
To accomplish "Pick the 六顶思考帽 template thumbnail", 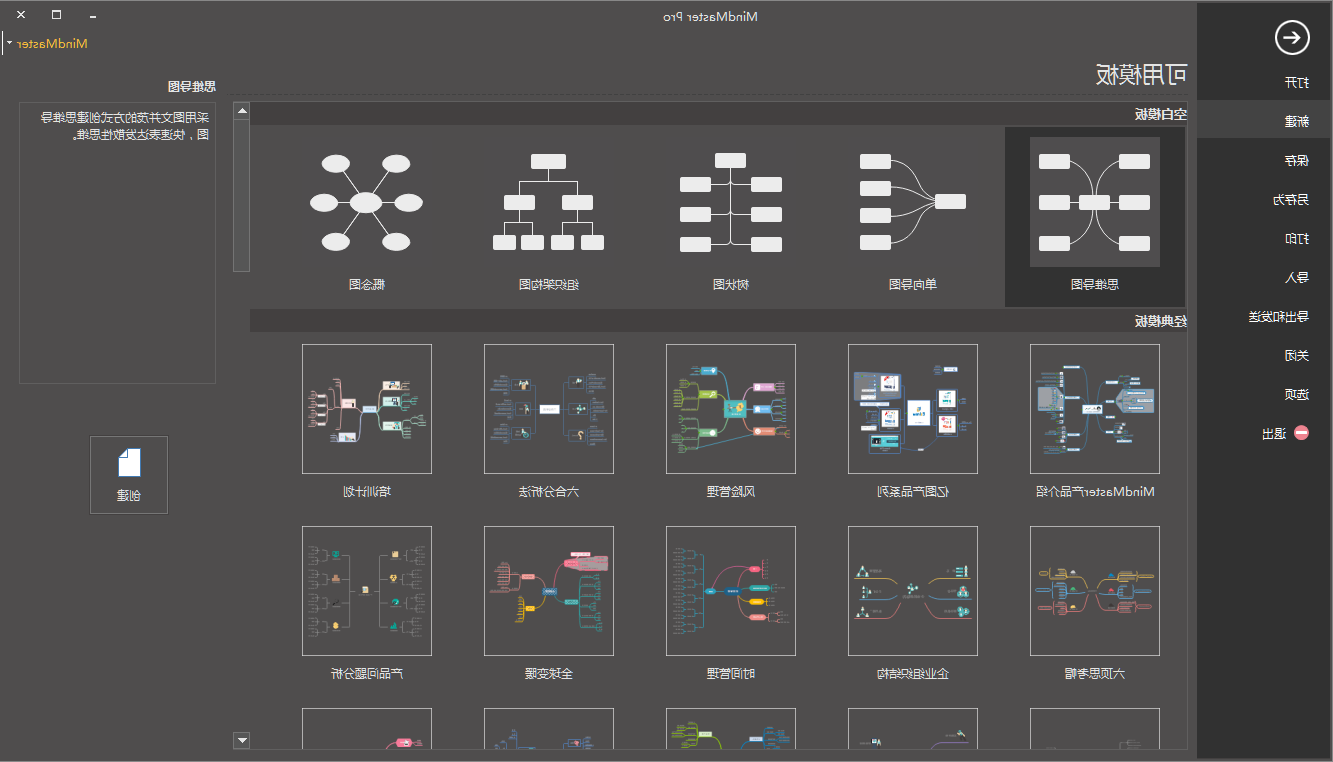I will [x=1095, y=591].
